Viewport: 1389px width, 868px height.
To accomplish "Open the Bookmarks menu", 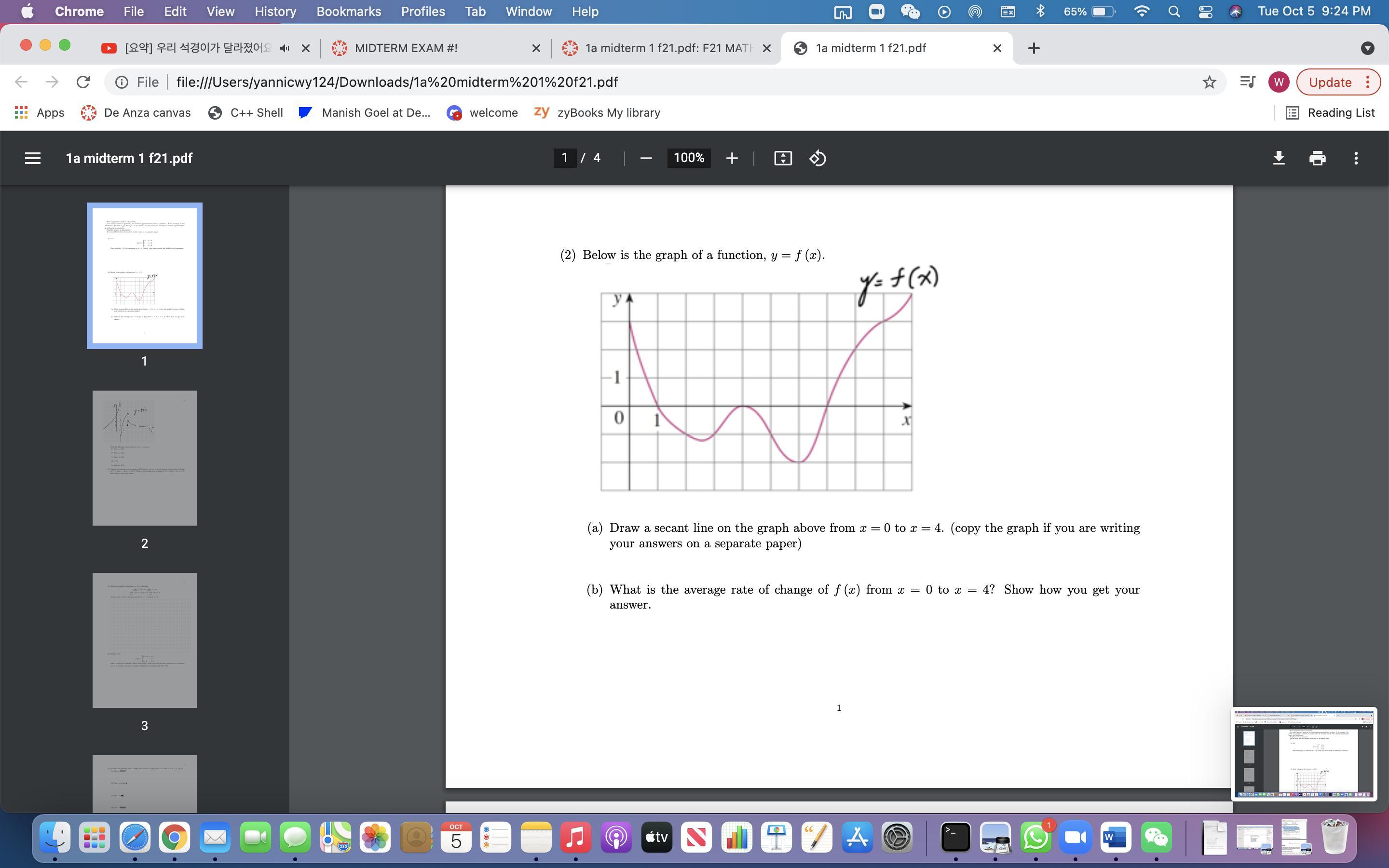I will tap(348, 12).
